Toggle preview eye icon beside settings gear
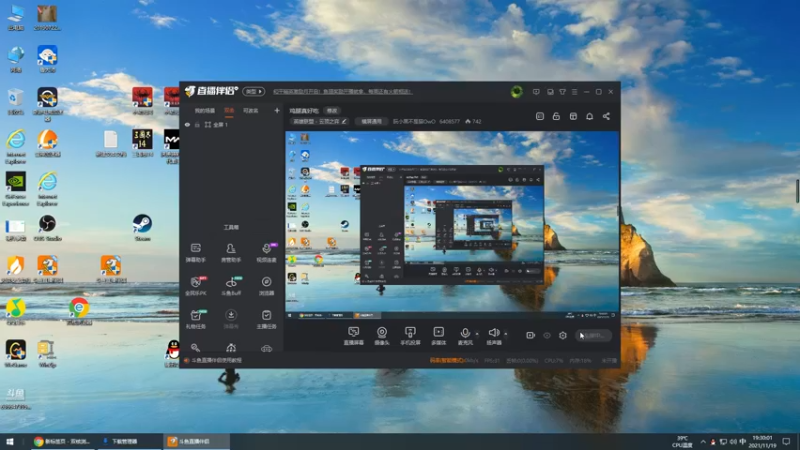The height and width of the screenshot is (450, 800). click(547, 335)
